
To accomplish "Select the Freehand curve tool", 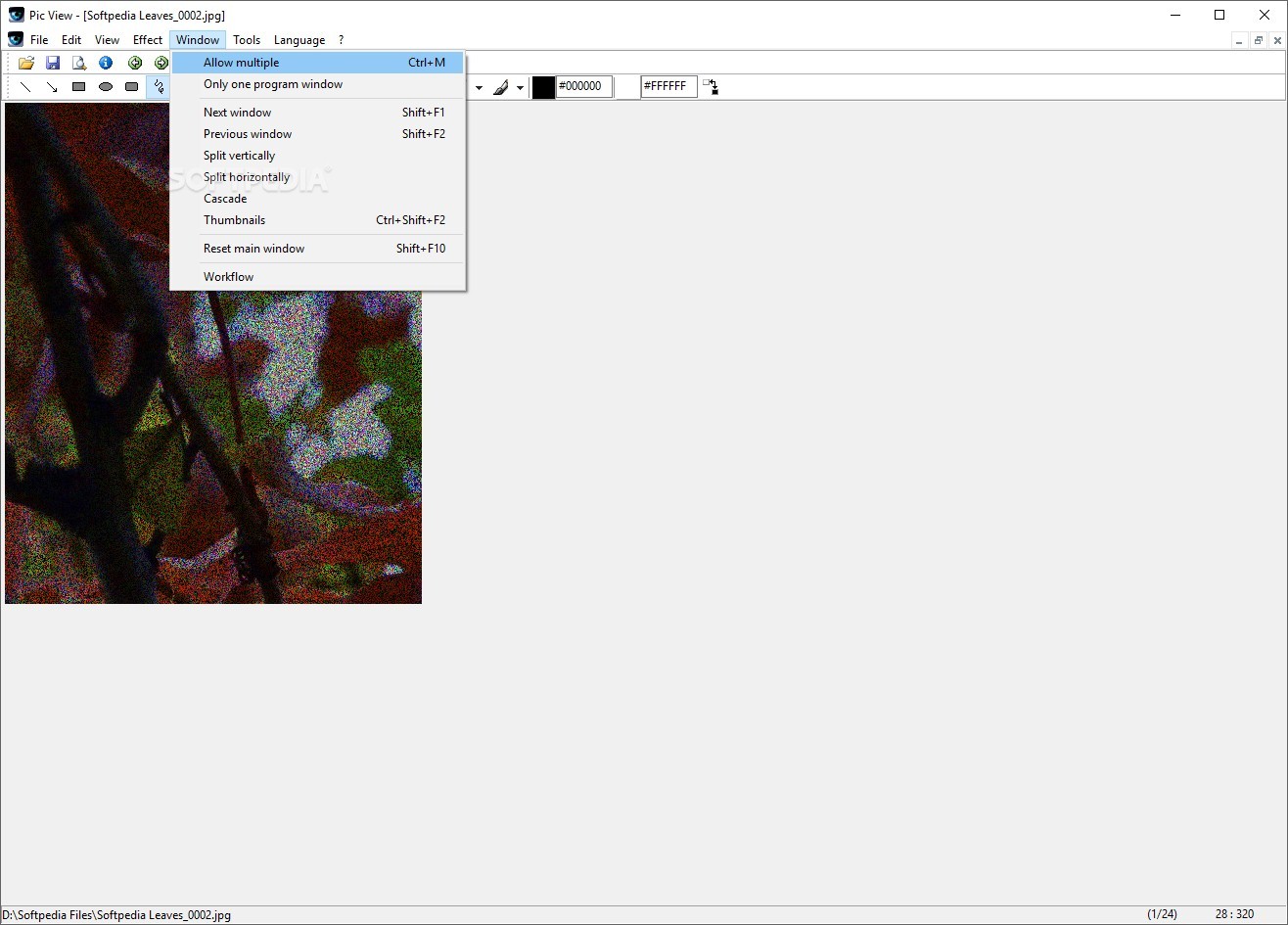I will [158, 87].
